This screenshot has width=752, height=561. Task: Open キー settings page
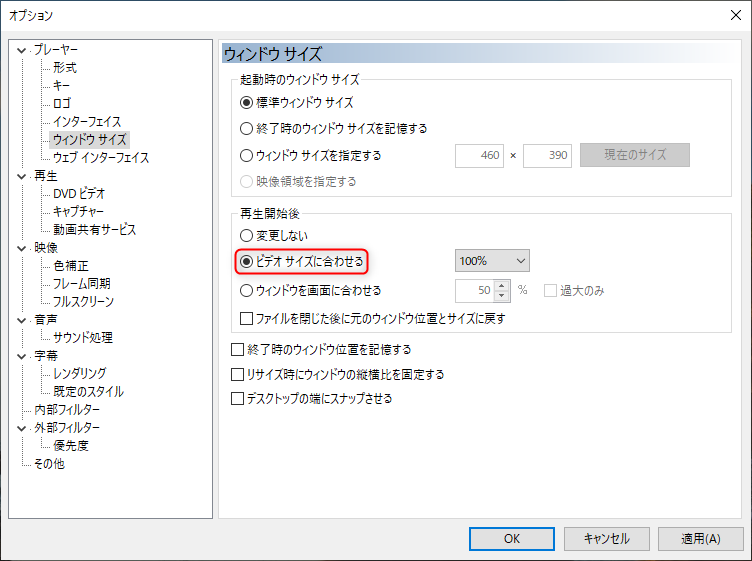click(61, 86)
